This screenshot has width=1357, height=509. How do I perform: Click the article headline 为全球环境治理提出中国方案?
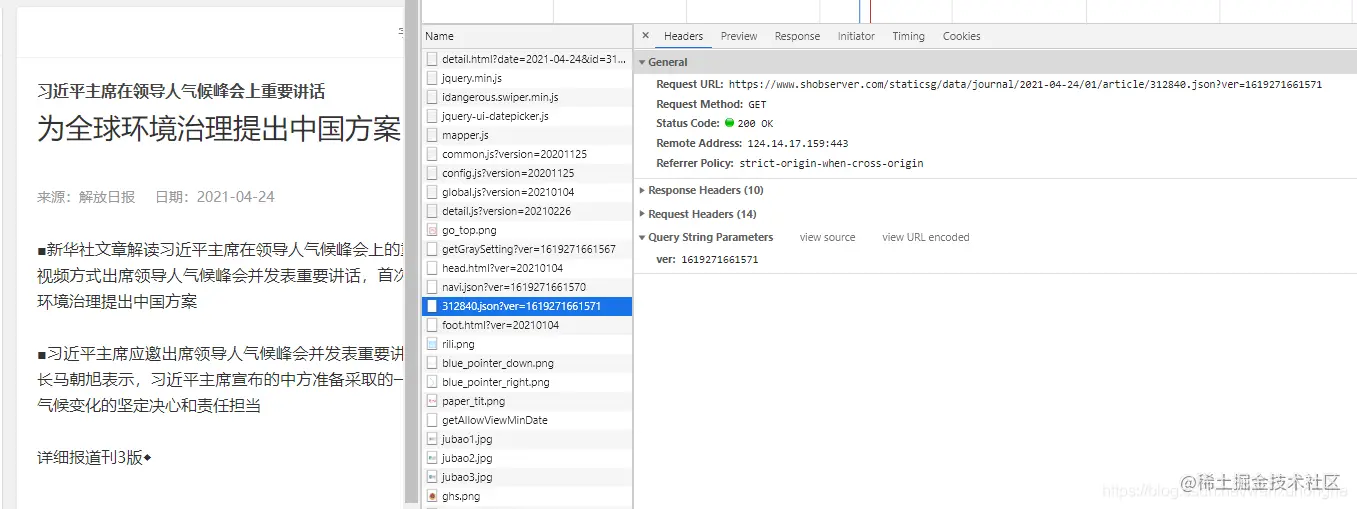[219, 129]
